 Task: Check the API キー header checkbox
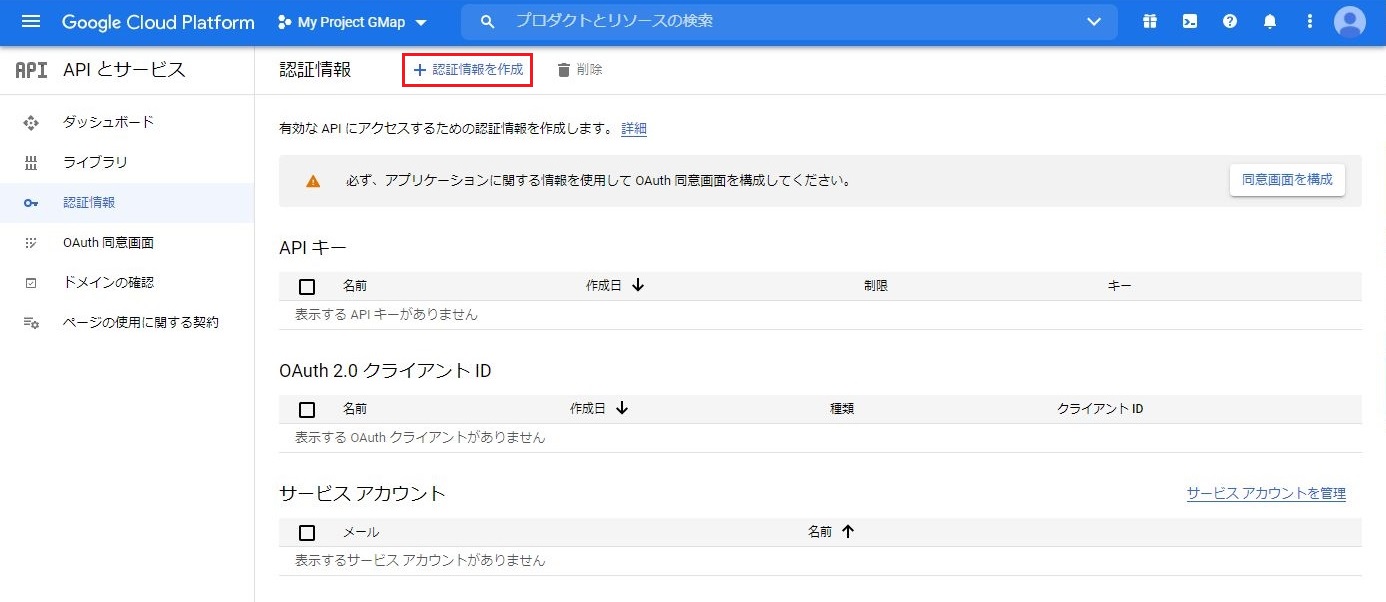pos(307,286)
